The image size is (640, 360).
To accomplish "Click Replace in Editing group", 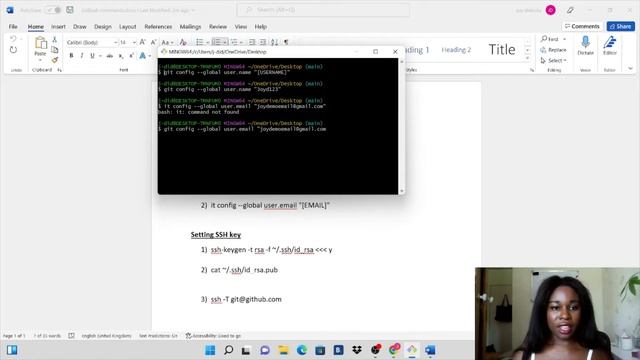I will (x=553, y=50).
